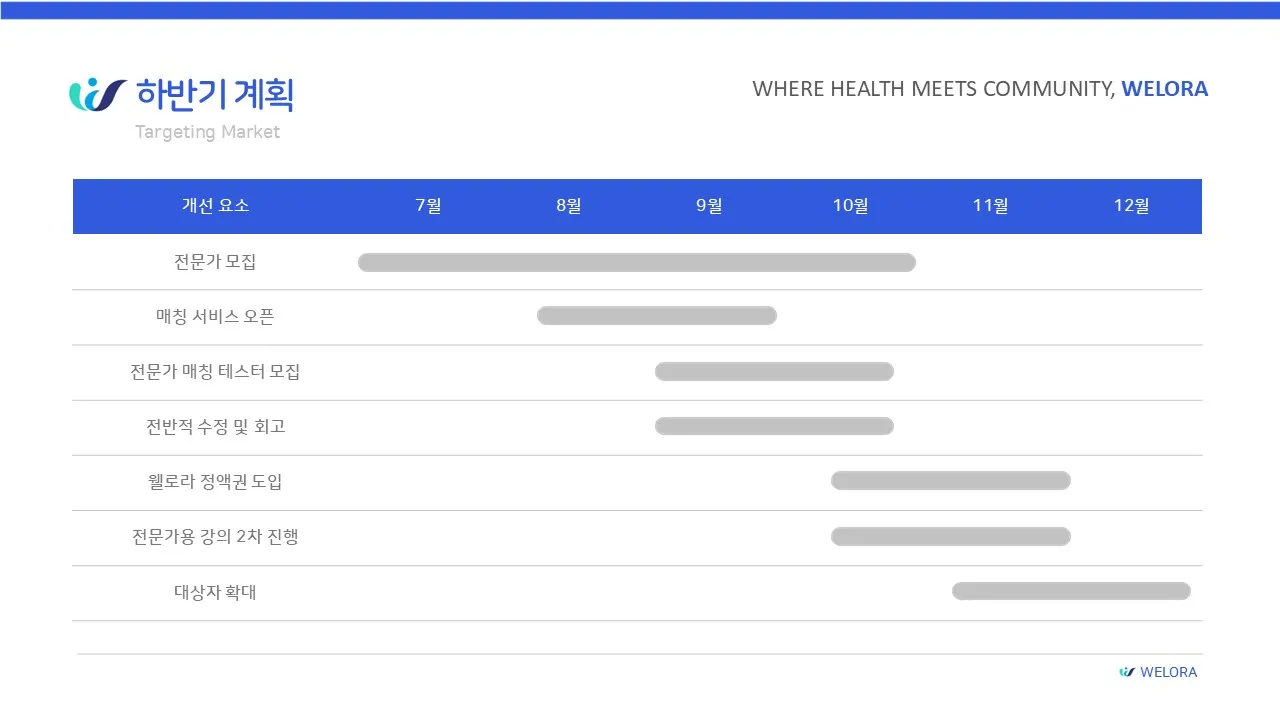Select the 전반적 수정 및 회고 bar
The width and height of the screenshot is (1280, 720).
(x=774, y=426)
